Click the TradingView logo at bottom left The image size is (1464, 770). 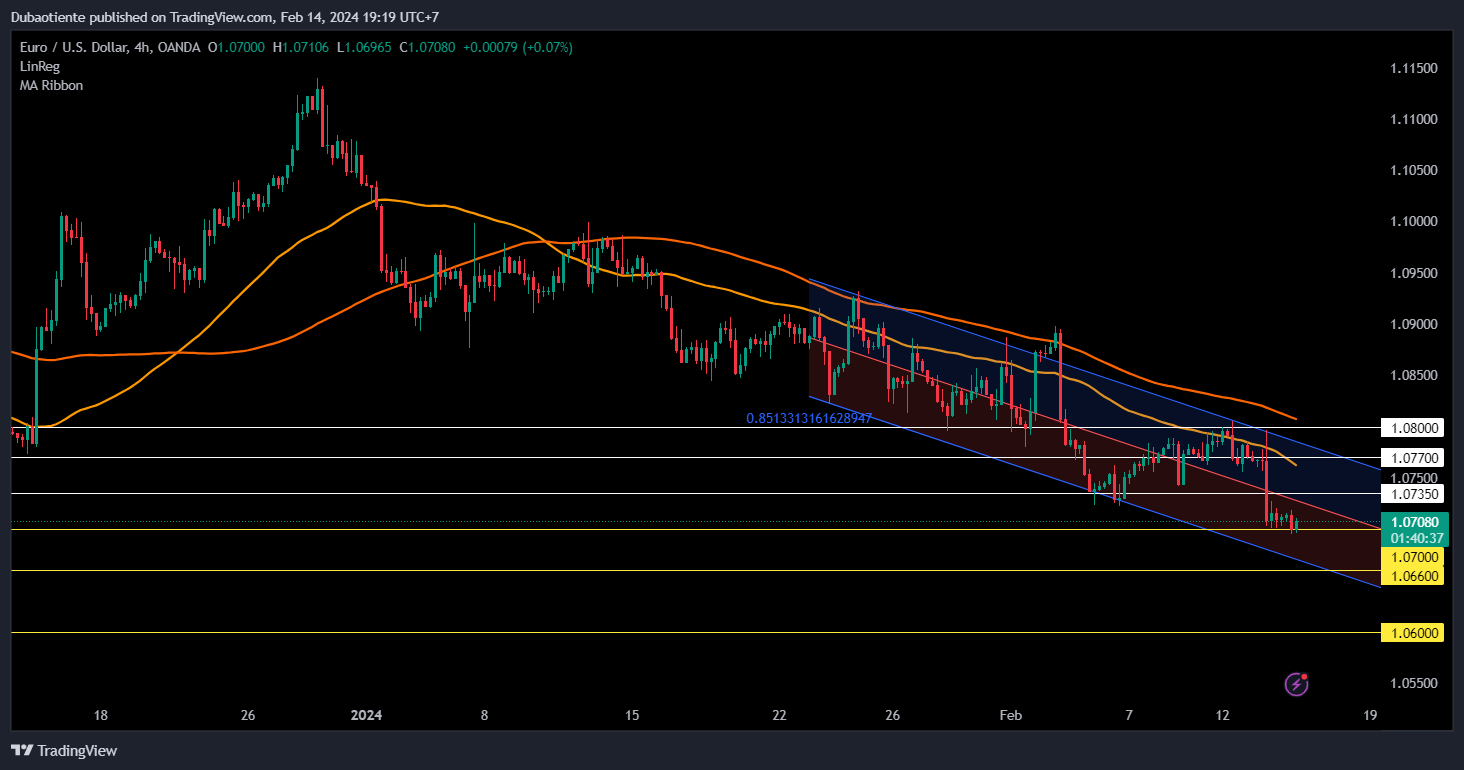(x=64, y=750)
